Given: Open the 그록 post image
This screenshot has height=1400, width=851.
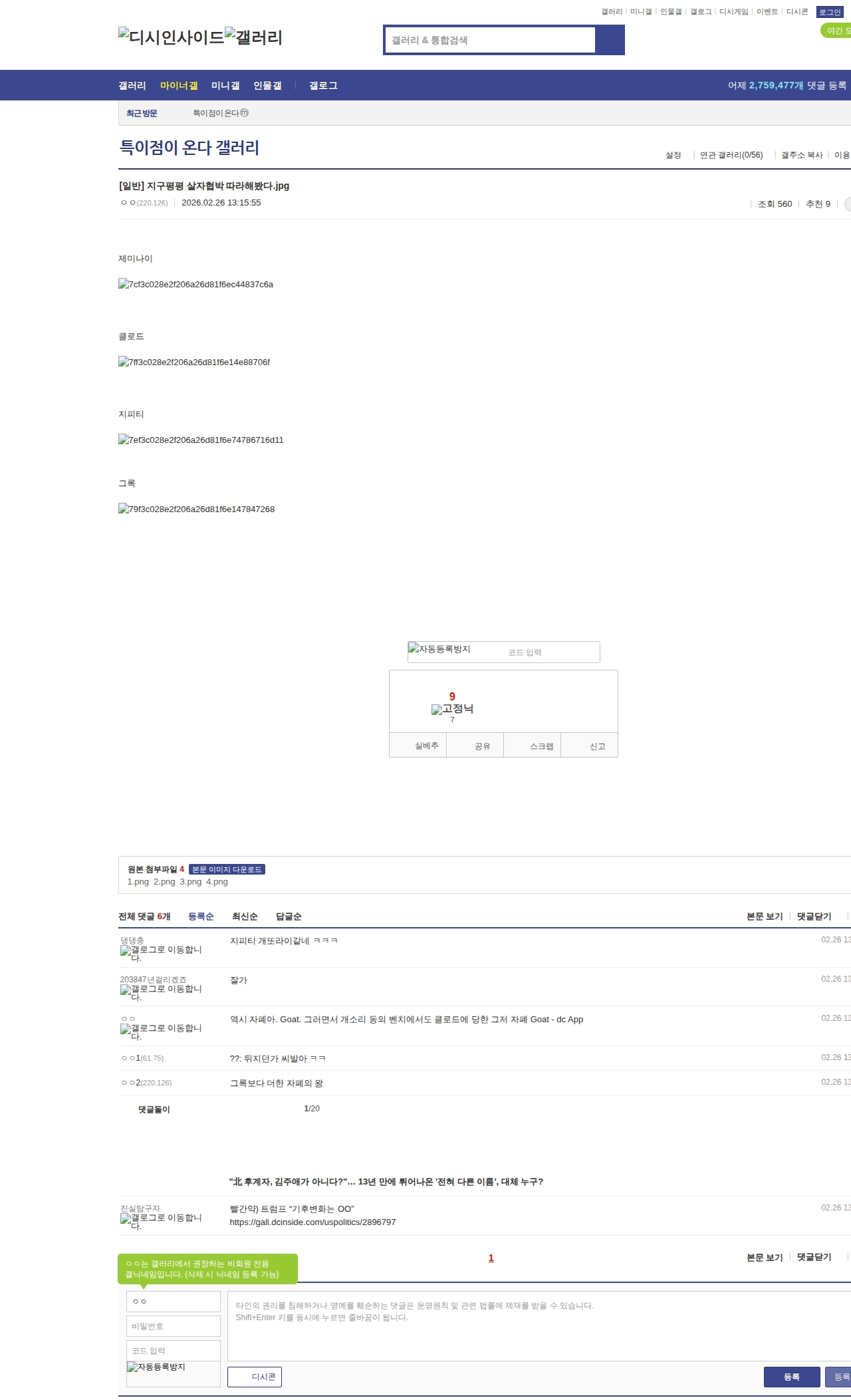Looking at the screenshot, I should point(196,509).
